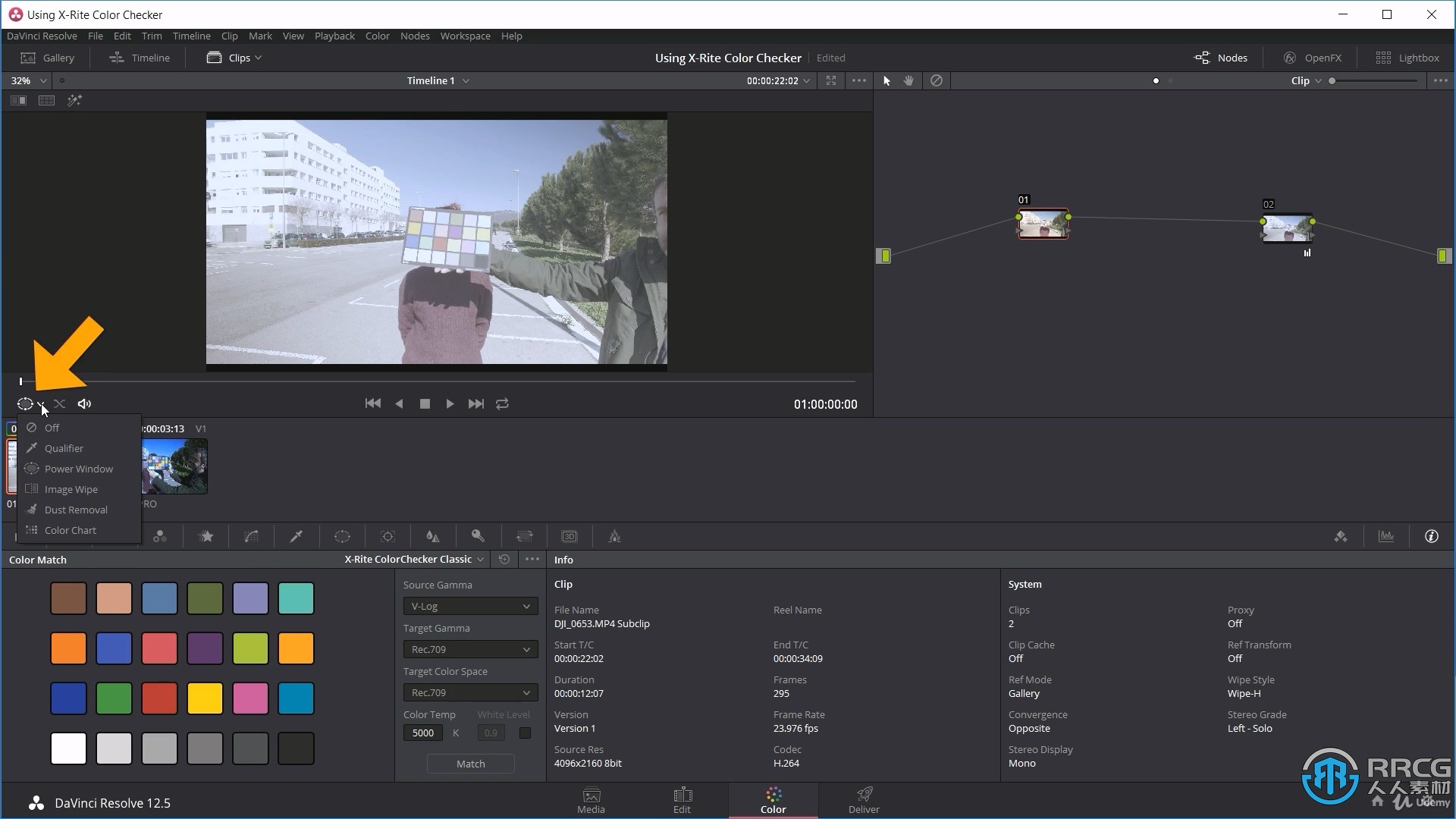Toggle the Nodes panel

tap(1220, 58)
